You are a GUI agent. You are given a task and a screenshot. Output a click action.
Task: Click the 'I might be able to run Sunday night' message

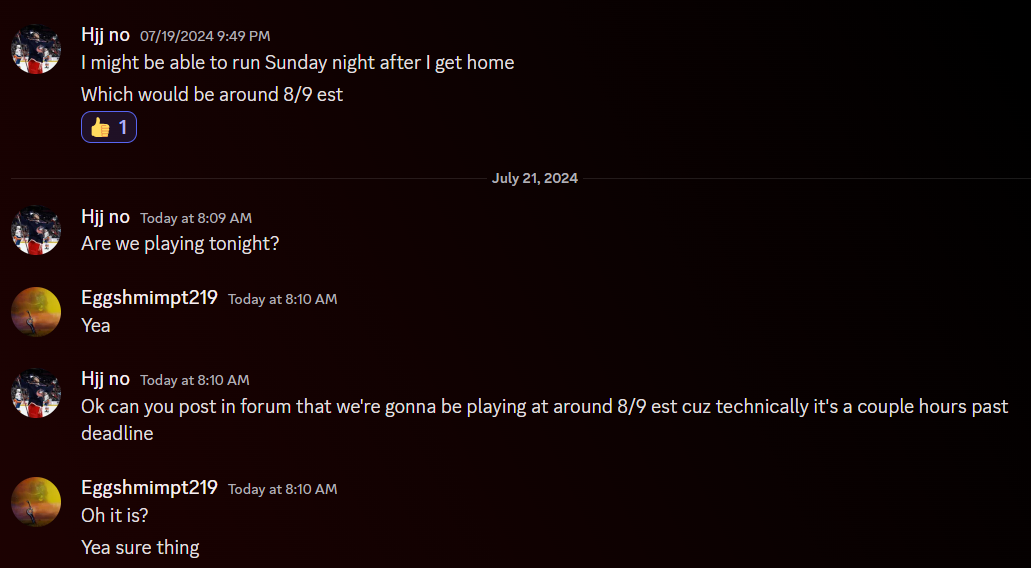(x=298, y=62)
